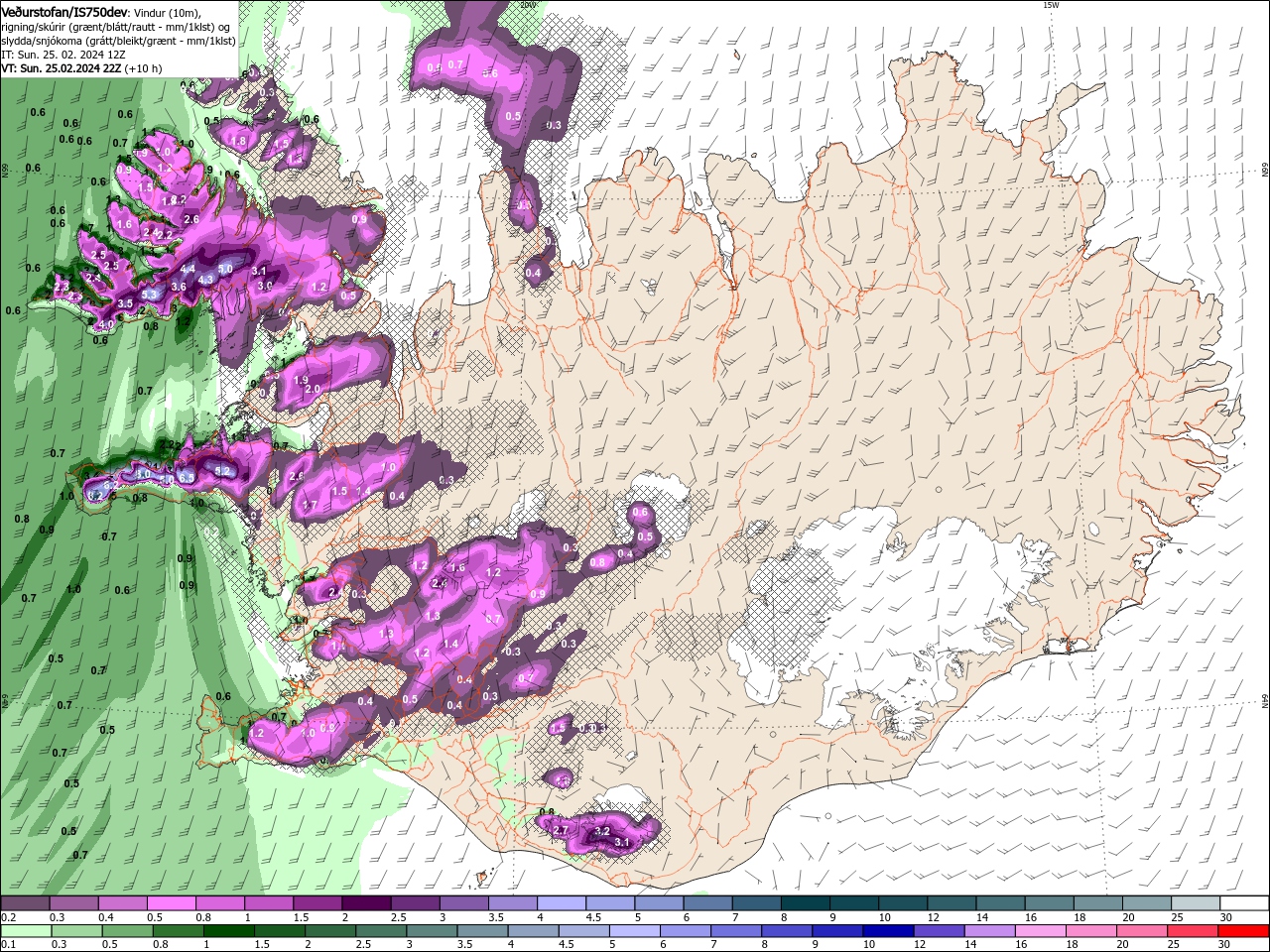The height and width of the screenshot is (952, 1270).
Task: Click the lower legend swatch labeled 7
Action: (x=736, y=931)
